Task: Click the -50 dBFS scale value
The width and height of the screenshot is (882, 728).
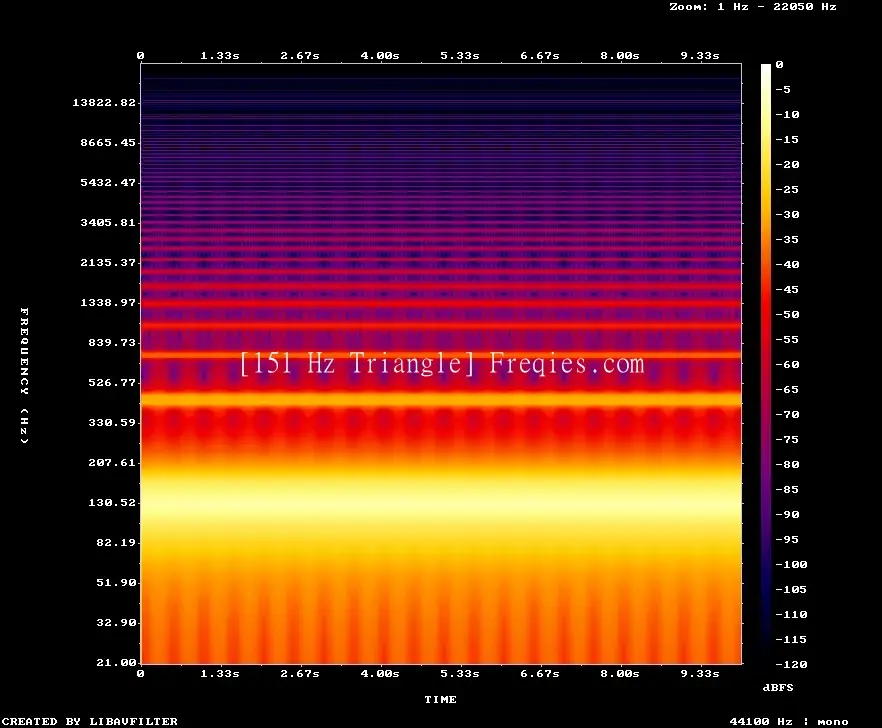Action: coord(787,314)
